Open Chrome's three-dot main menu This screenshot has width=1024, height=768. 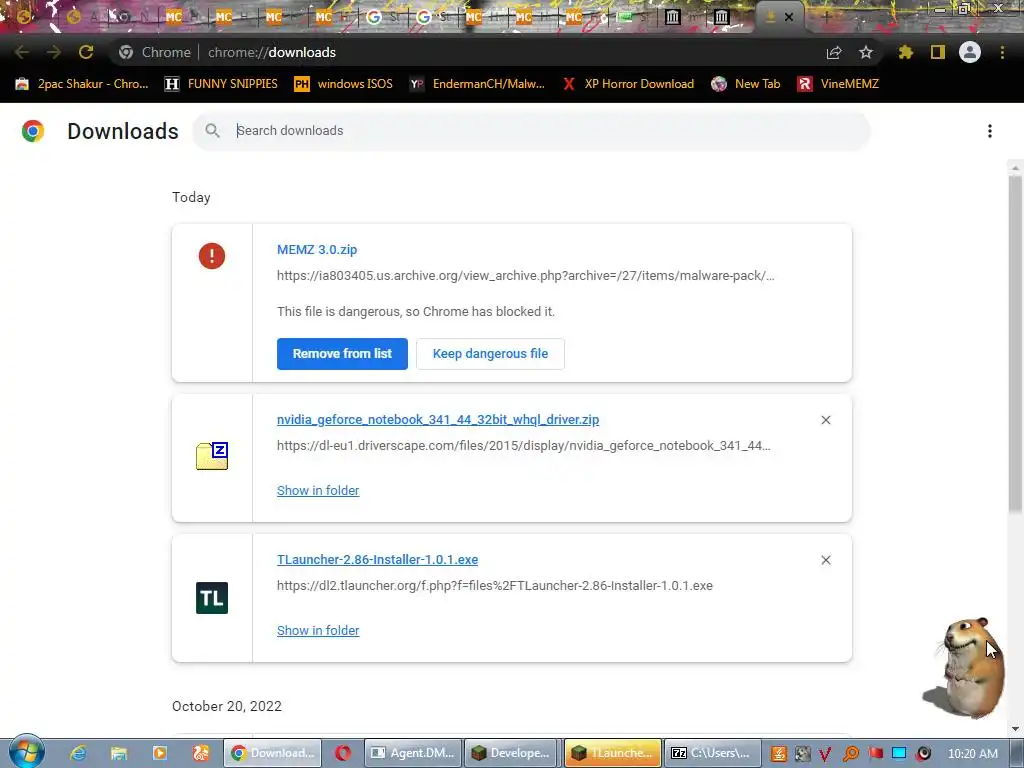pos(1002,52)
